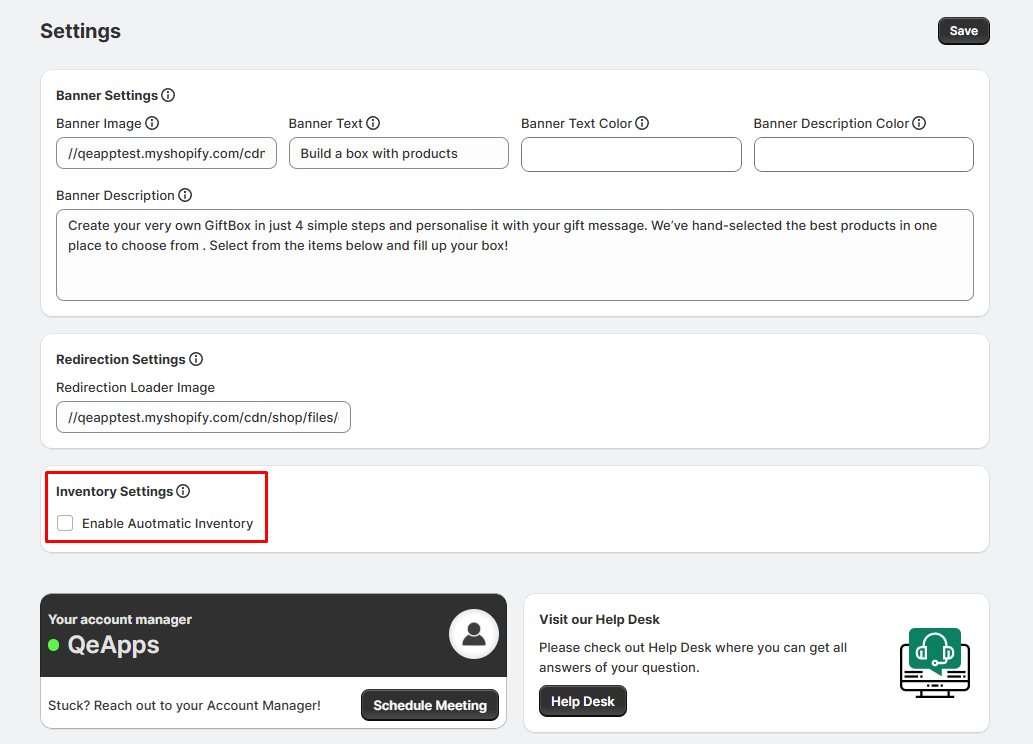Image resolution: width=1033 pixels, height=744 pixels.
Task: Click the info icon beside Banner Settings
Action: pos(168,96)
